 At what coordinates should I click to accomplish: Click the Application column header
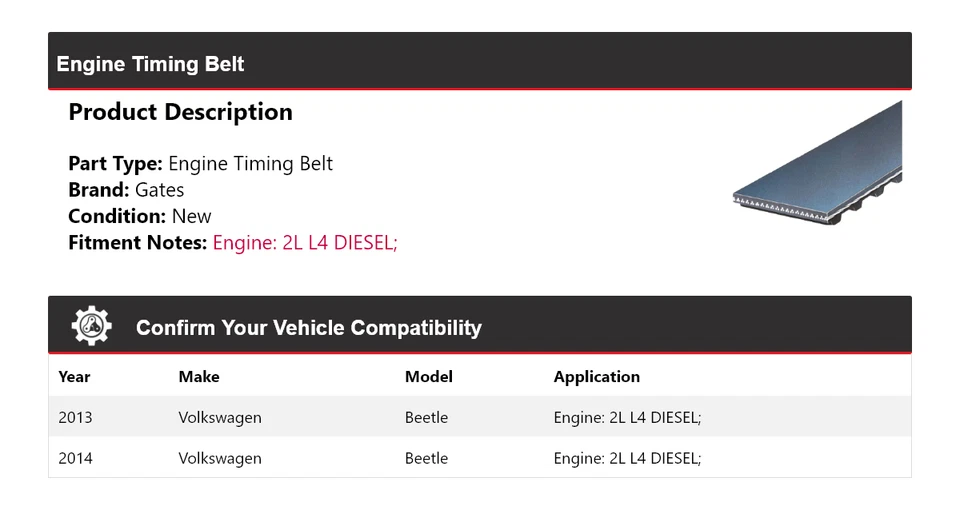click(596, 377)
